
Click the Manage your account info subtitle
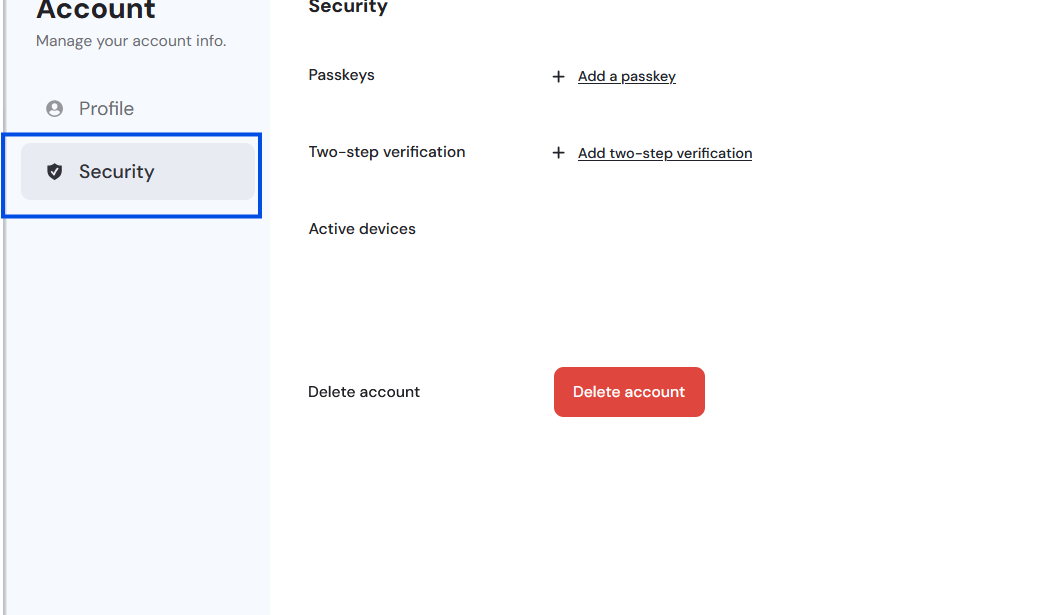131,41
